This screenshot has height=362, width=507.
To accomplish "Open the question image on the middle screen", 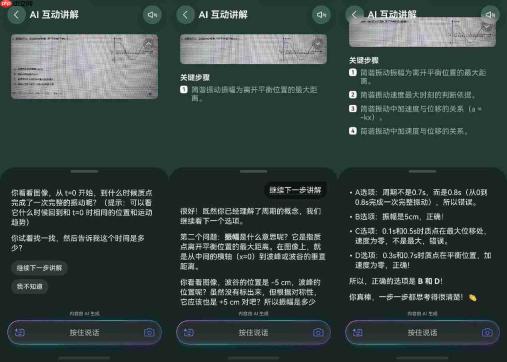I will 253,49.
